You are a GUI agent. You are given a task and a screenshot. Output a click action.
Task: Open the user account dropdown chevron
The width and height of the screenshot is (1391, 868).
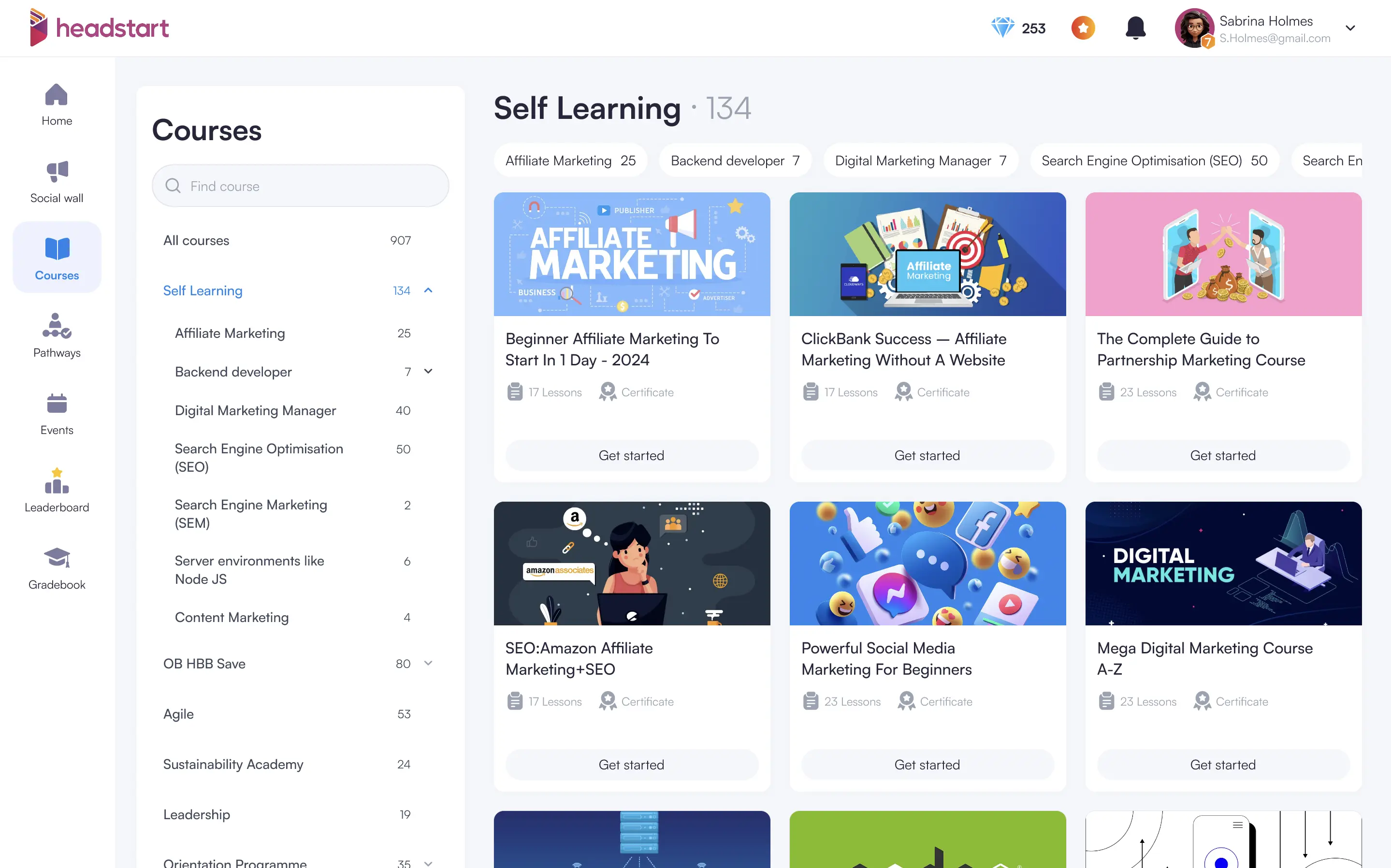tap(1350, 28)
